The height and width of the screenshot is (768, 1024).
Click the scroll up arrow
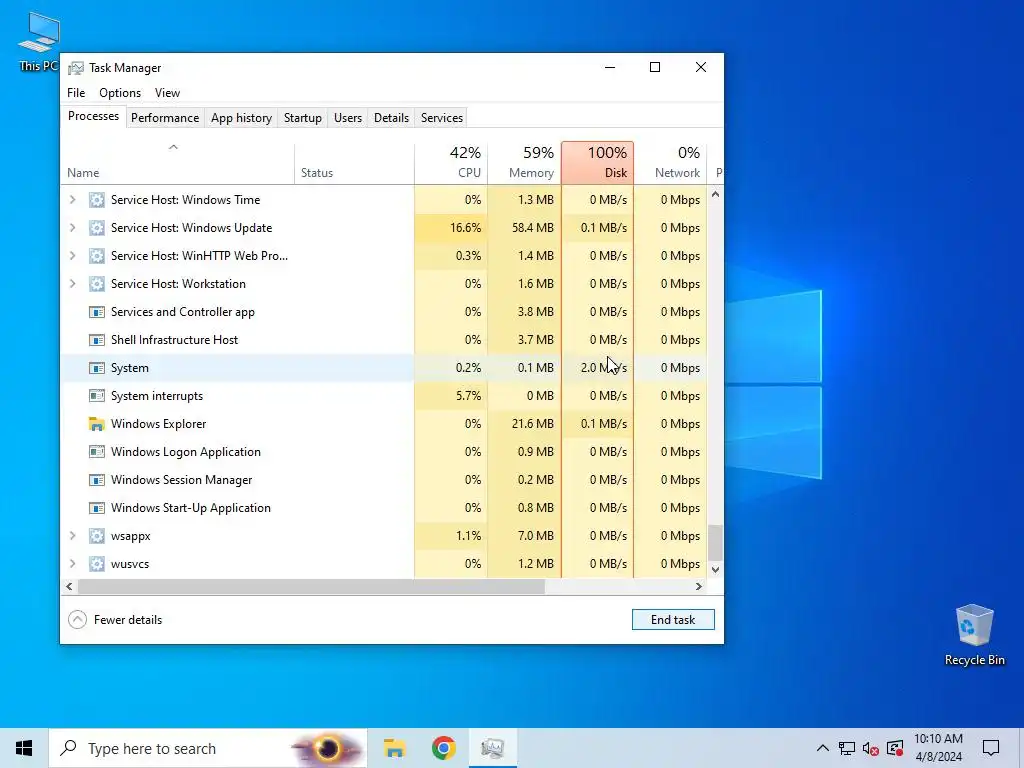pyautogui.click(x=716, y=194)
